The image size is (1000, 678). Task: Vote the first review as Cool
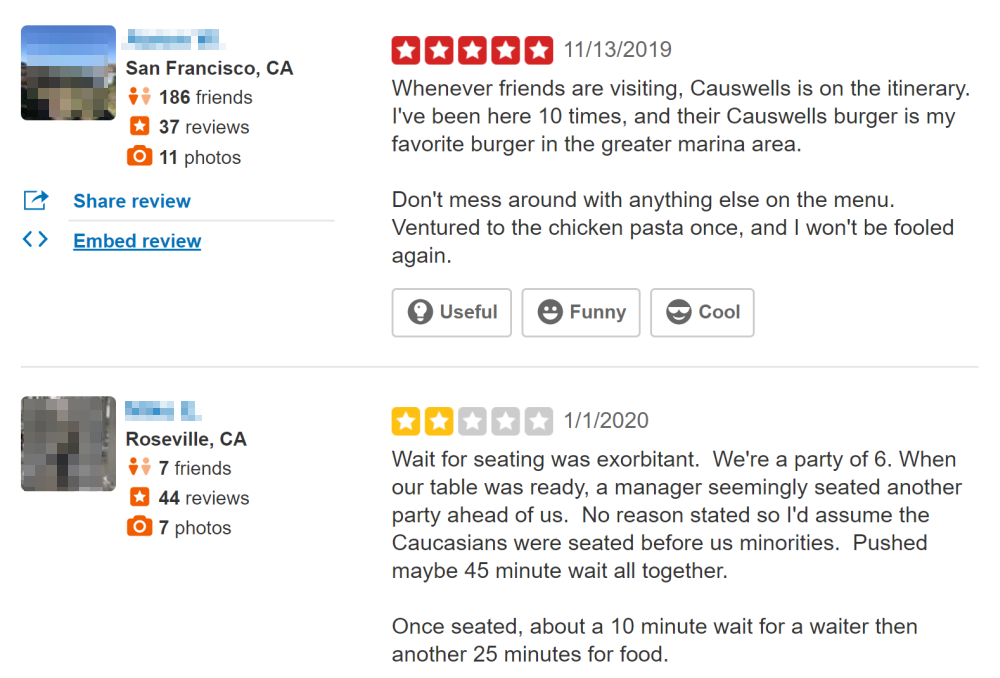(702, 313)
